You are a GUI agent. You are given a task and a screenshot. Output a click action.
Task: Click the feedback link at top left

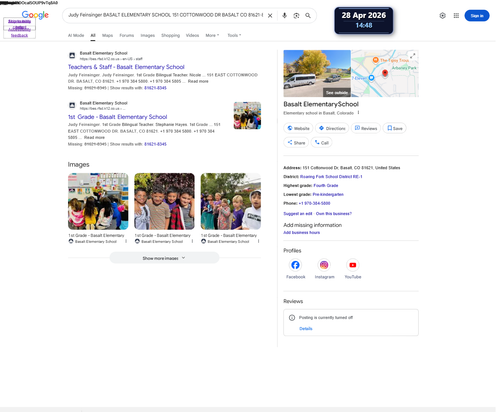pyautogui.click(x=19, y=35)
